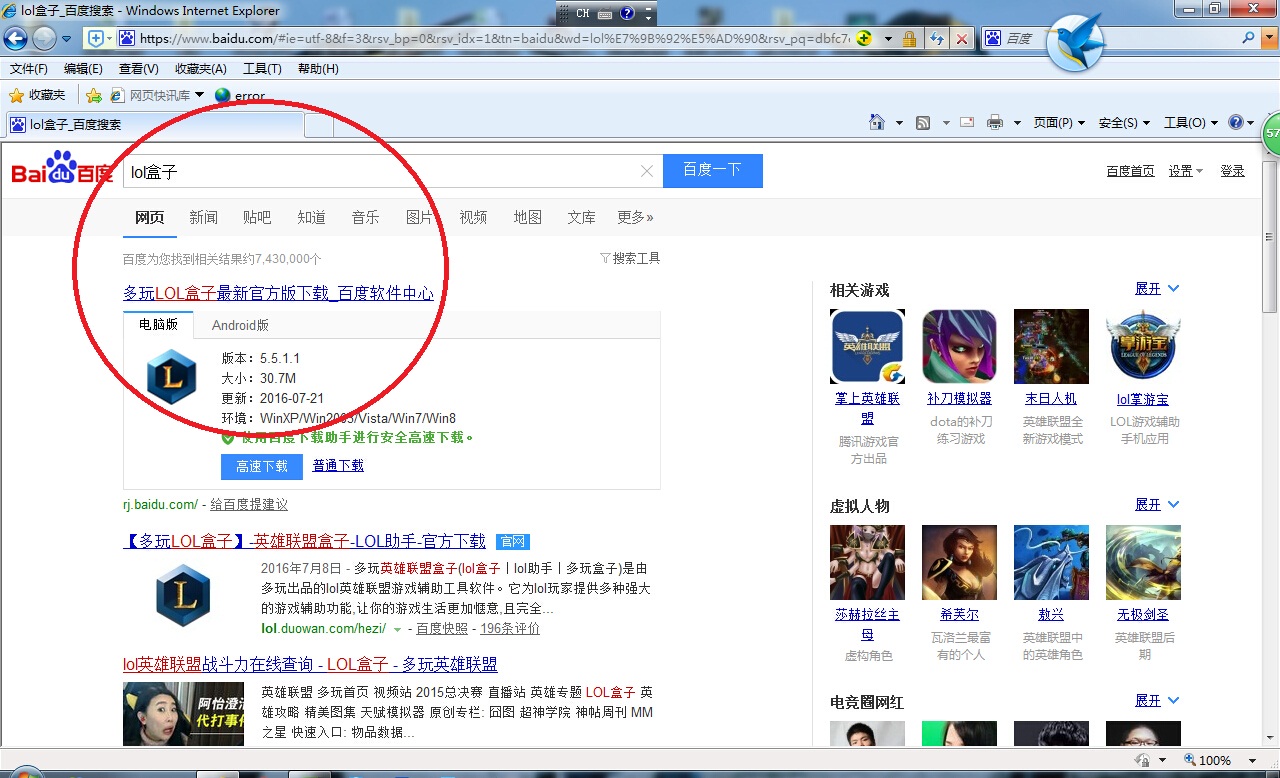The width and height of the screenshot is (1280, 778).
Task: Open the lol英雄联盟战斗力在线查询 result
Action: point(310,664)
